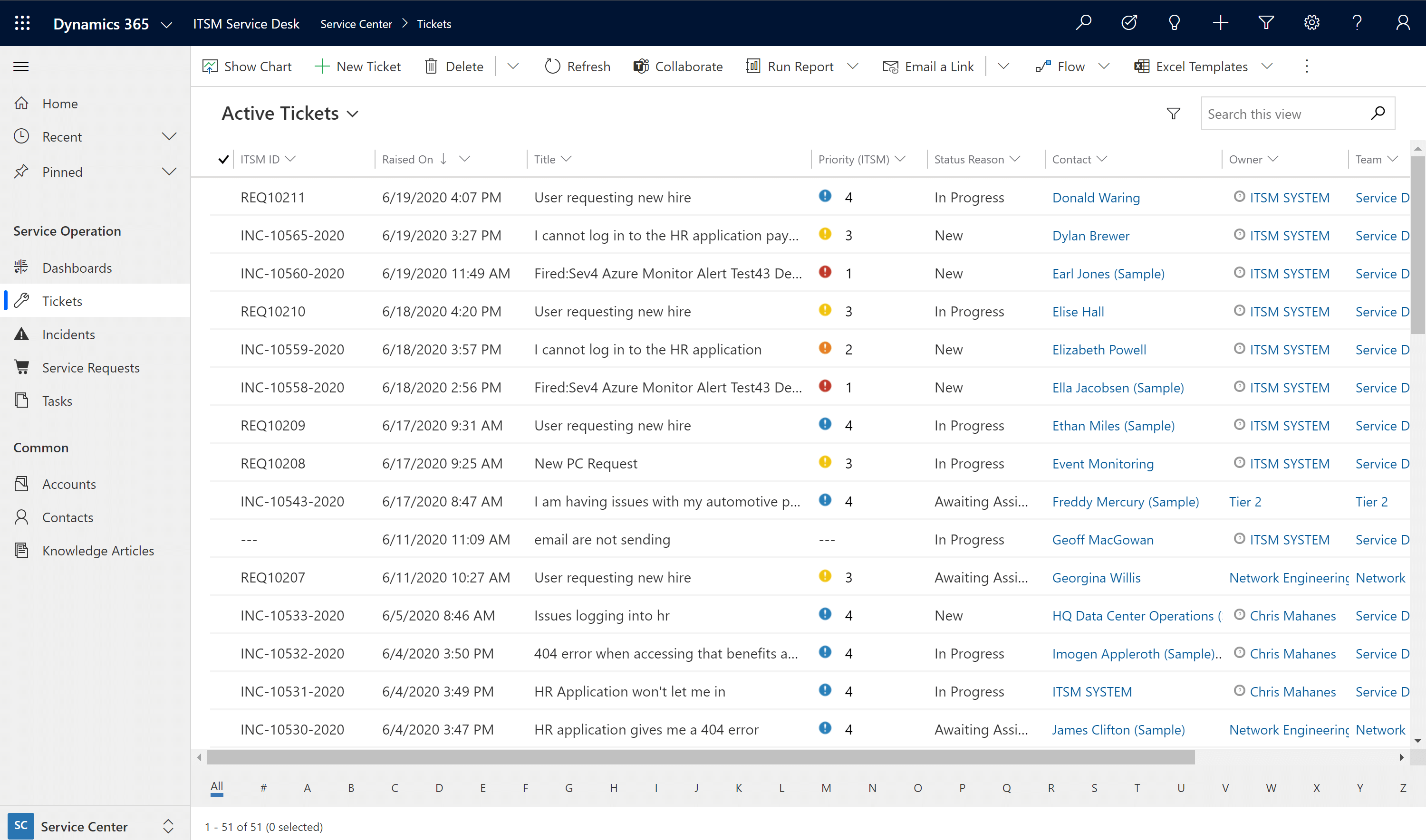Toggle the checkbox next to ITSM ID column
Screen dimensions: 1426x840
(223, 159)
